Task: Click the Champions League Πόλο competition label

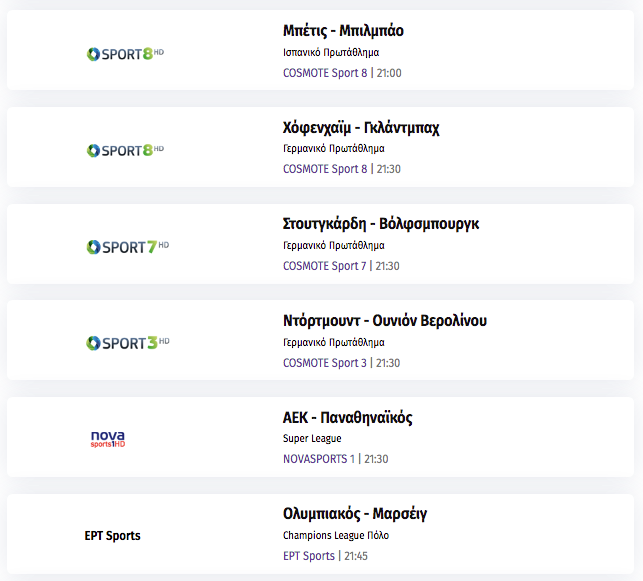Action: 336,535
